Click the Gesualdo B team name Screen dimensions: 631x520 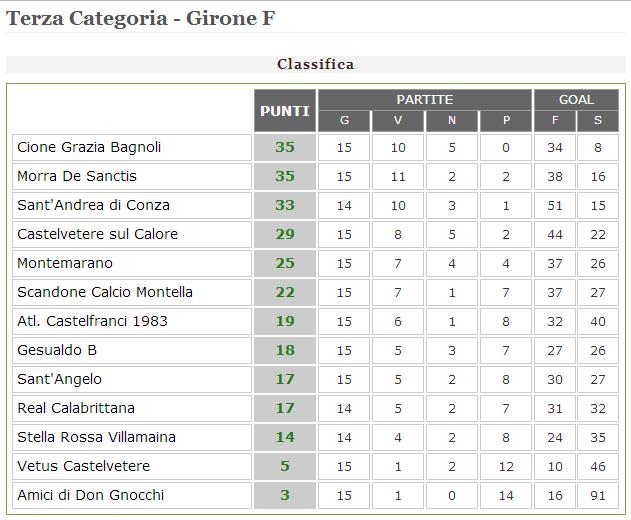[x=57, y=350]
